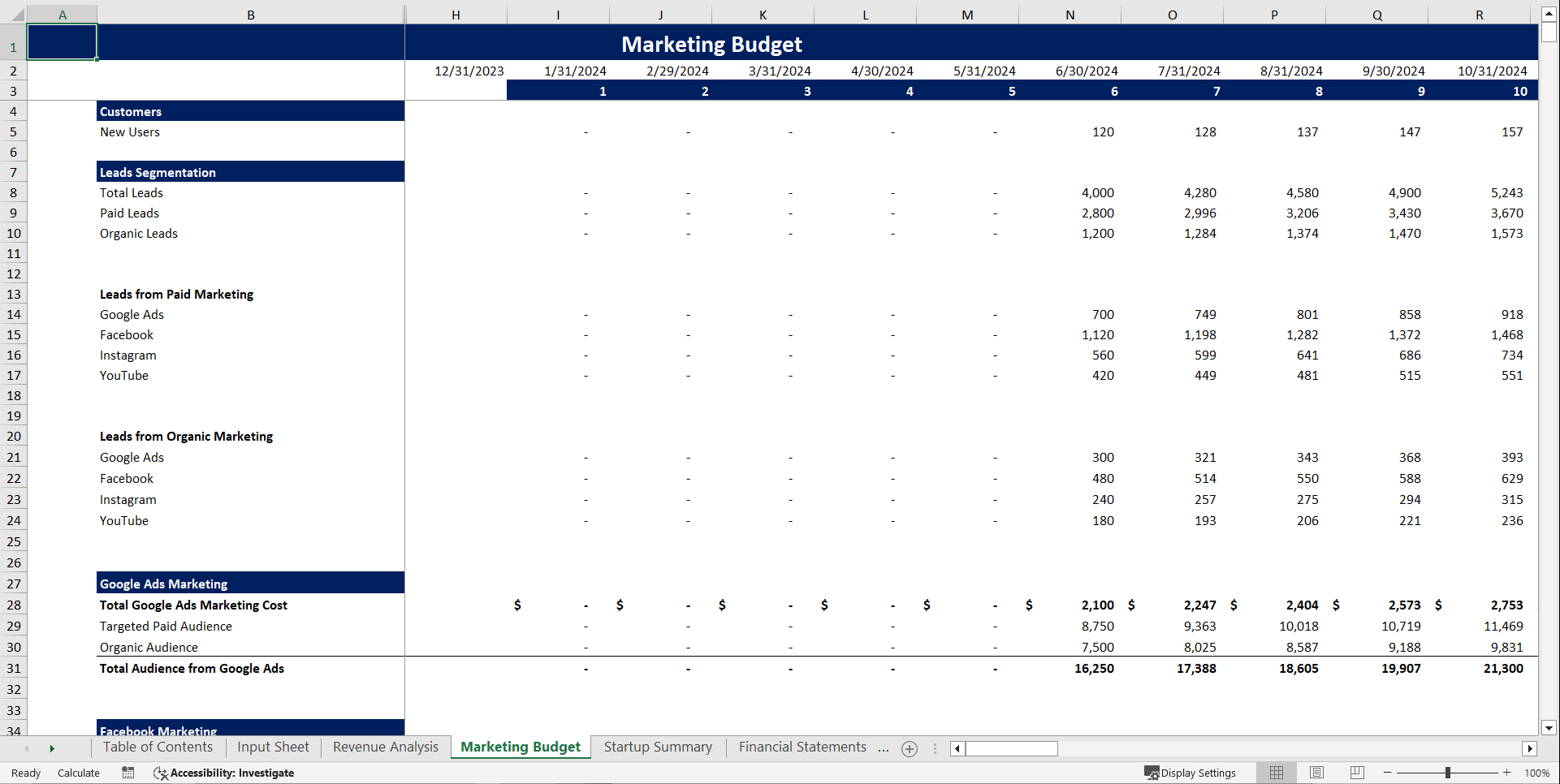Click the Google Ads Marketing header

click(x=250, y=584)
